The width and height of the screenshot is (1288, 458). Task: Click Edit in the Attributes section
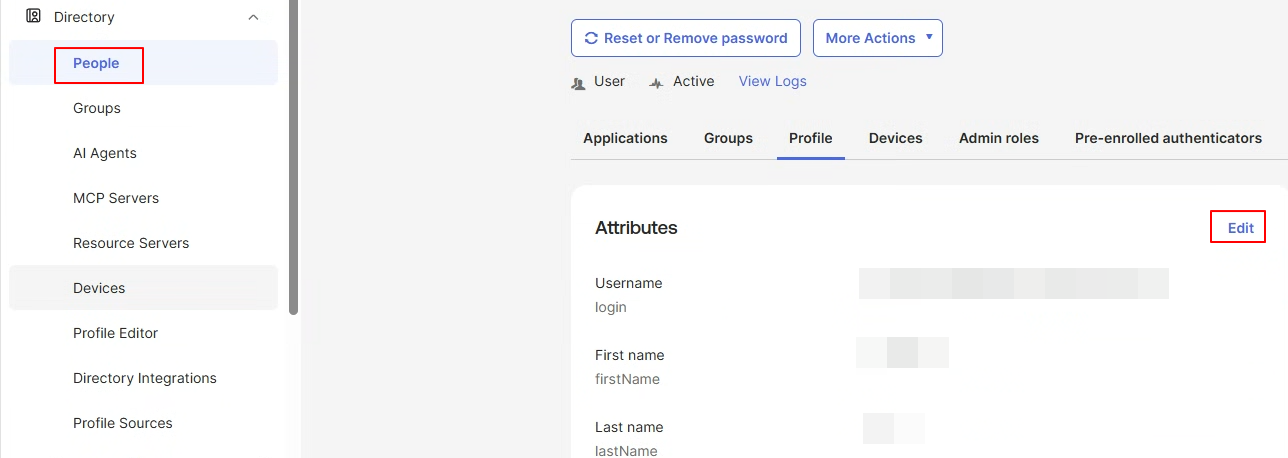pyautogui.click(x=1241, y=228)
